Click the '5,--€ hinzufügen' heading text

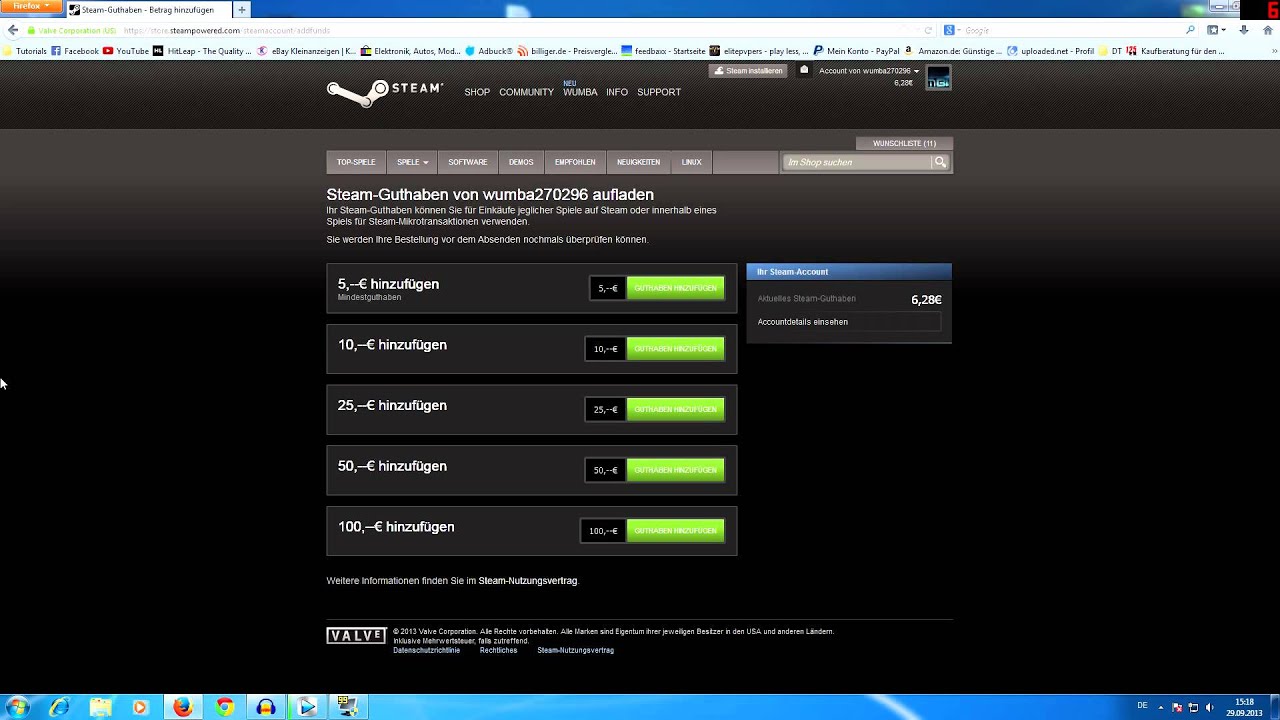click(388, 284)
